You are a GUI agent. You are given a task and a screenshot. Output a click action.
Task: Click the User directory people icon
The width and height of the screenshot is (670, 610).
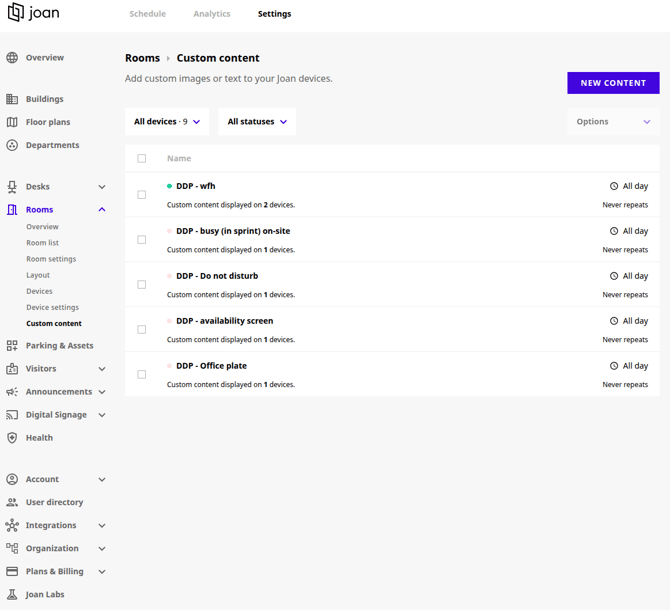(12, 502)
